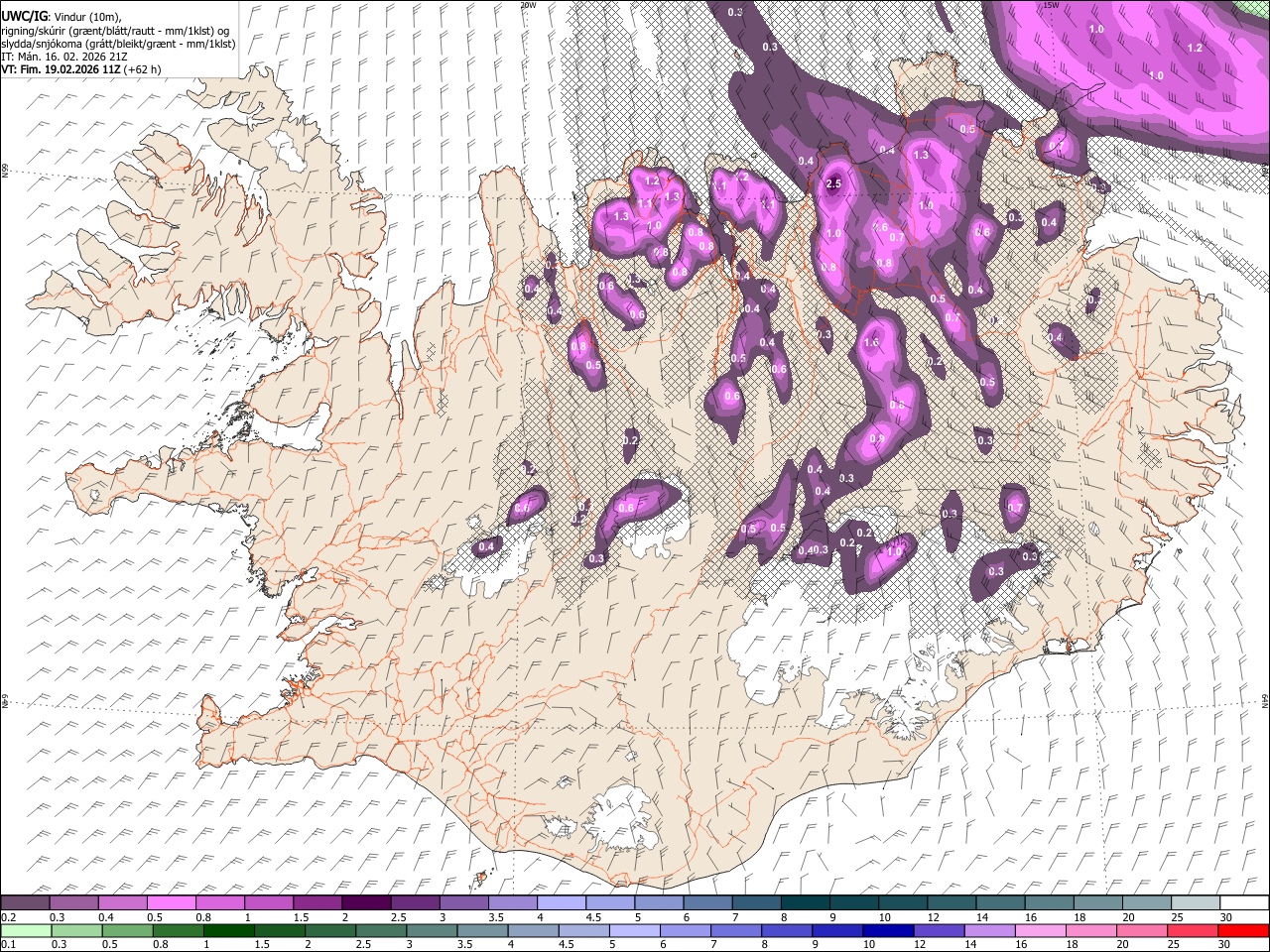The height and width of the screenshot is (952, 1270).
Task: Pick the orchid 0.4 swatch in upper legend
Action: click(122, 902)
